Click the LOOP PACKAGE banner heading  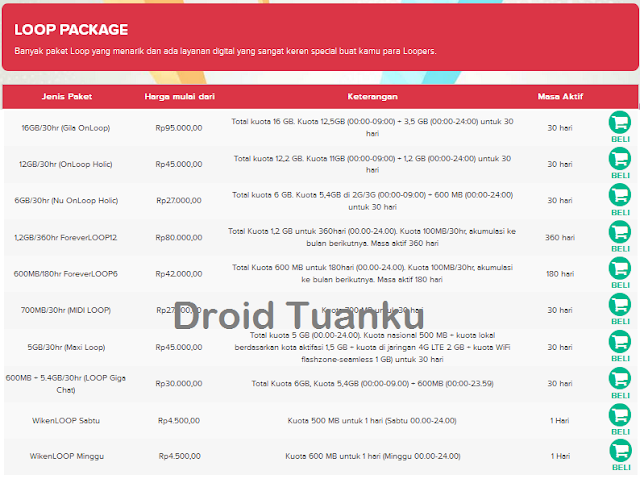(x=71, y=30)
